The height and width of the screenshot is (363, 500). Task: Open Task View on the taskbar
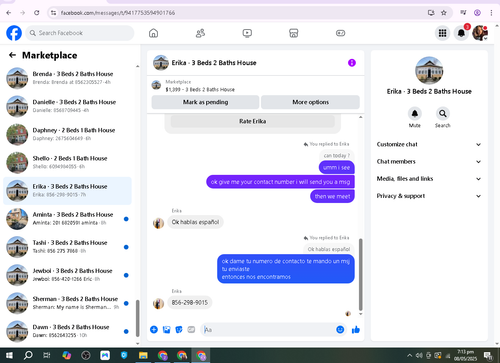click(x=47, y=355)
